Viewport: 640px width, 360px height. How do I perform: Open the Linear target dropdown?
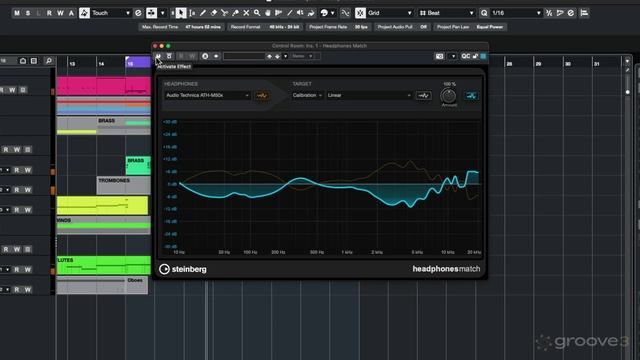pyautogui.click(x=369, y=96)
